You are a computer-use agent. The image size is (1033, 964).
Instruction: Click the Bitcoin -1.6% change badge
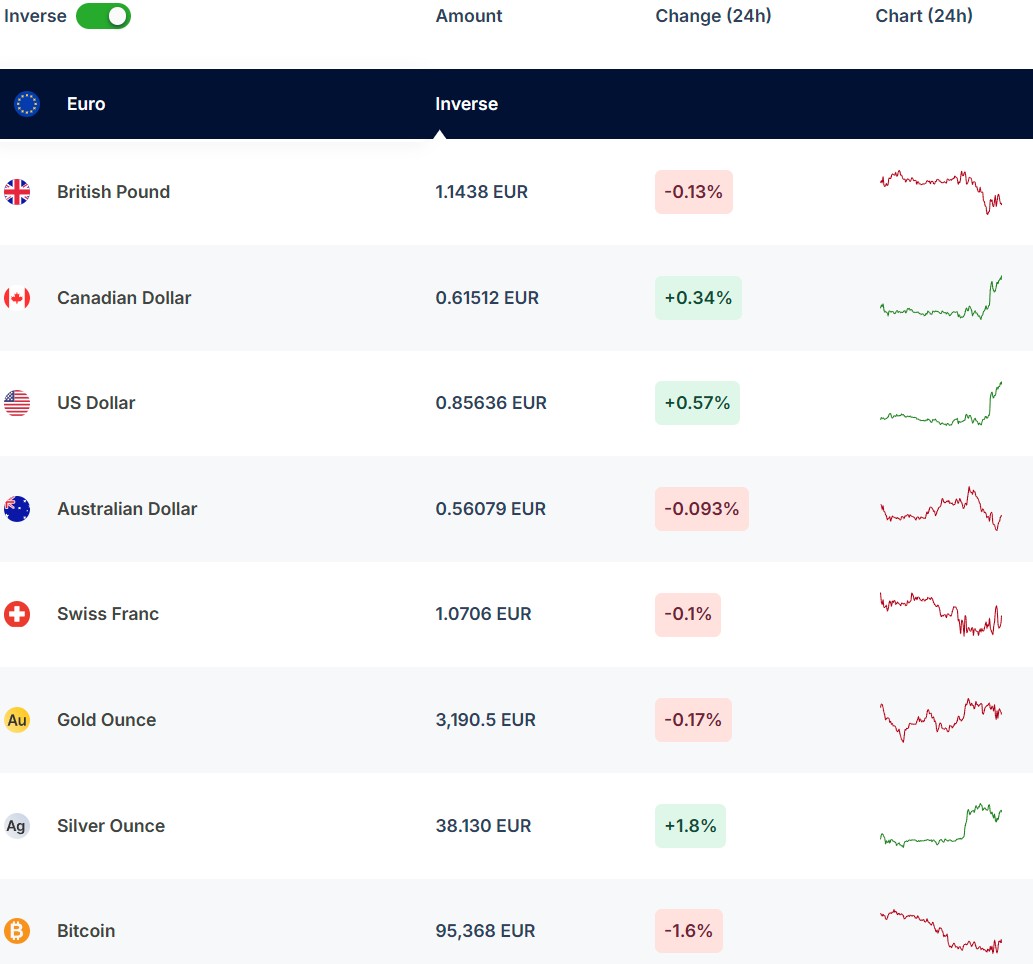[x=688, y=931]
